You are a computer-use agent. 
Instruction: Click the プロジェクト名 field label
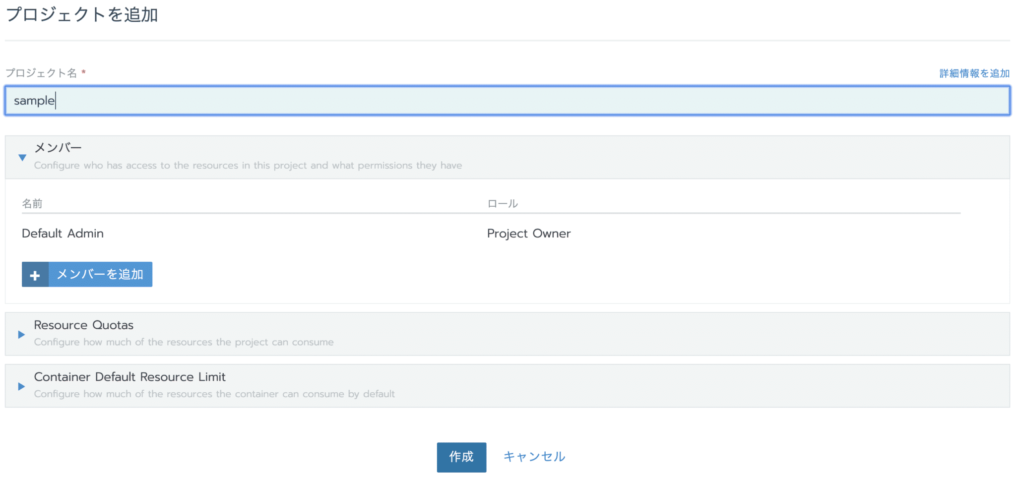click(42, 73)
